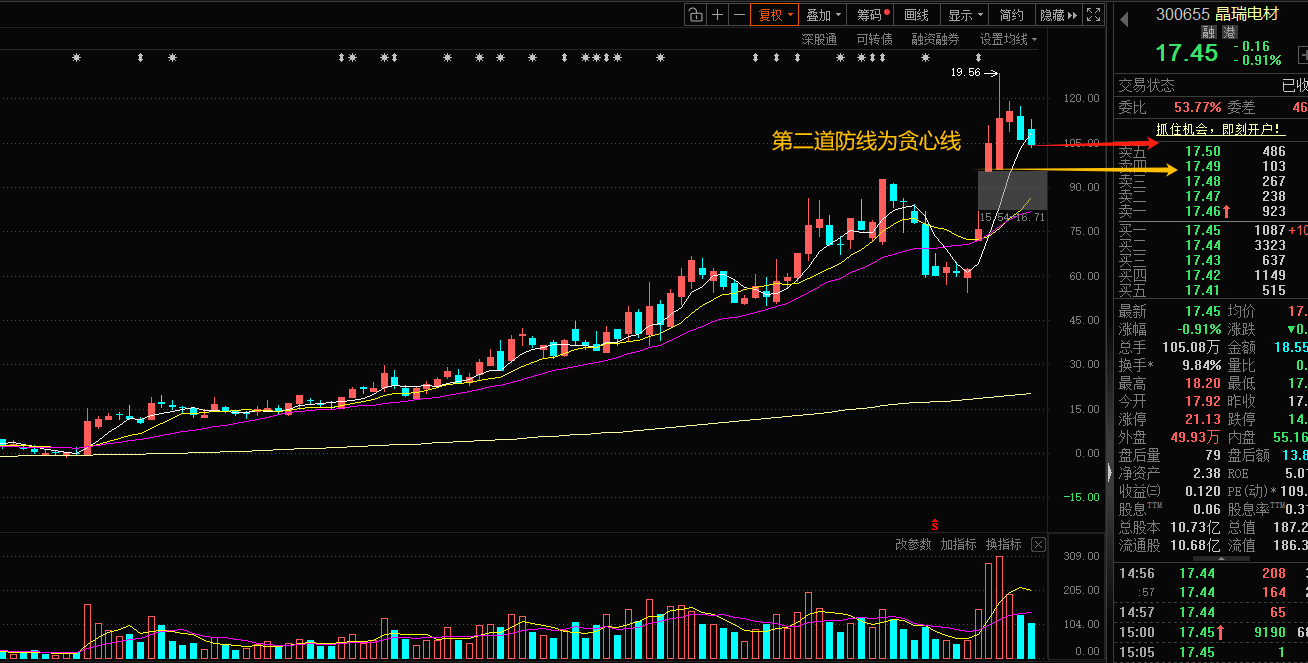Select the 14:56 trade tick row
The image size is (1308, 663).
point(1212,573)
